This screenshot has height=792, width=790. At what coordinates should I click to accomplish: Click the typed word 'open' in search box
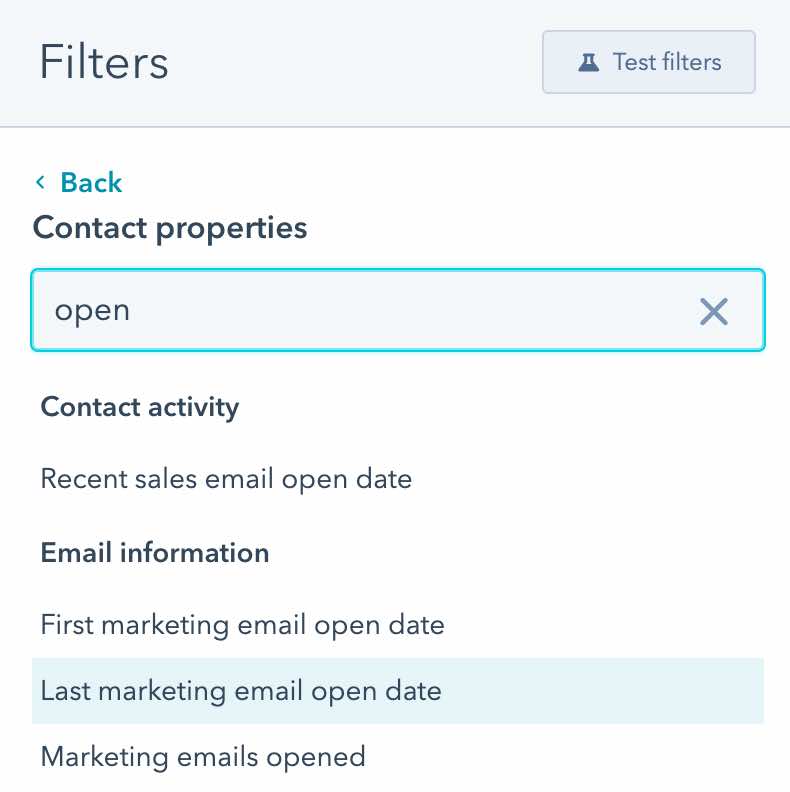pos(92,311)
